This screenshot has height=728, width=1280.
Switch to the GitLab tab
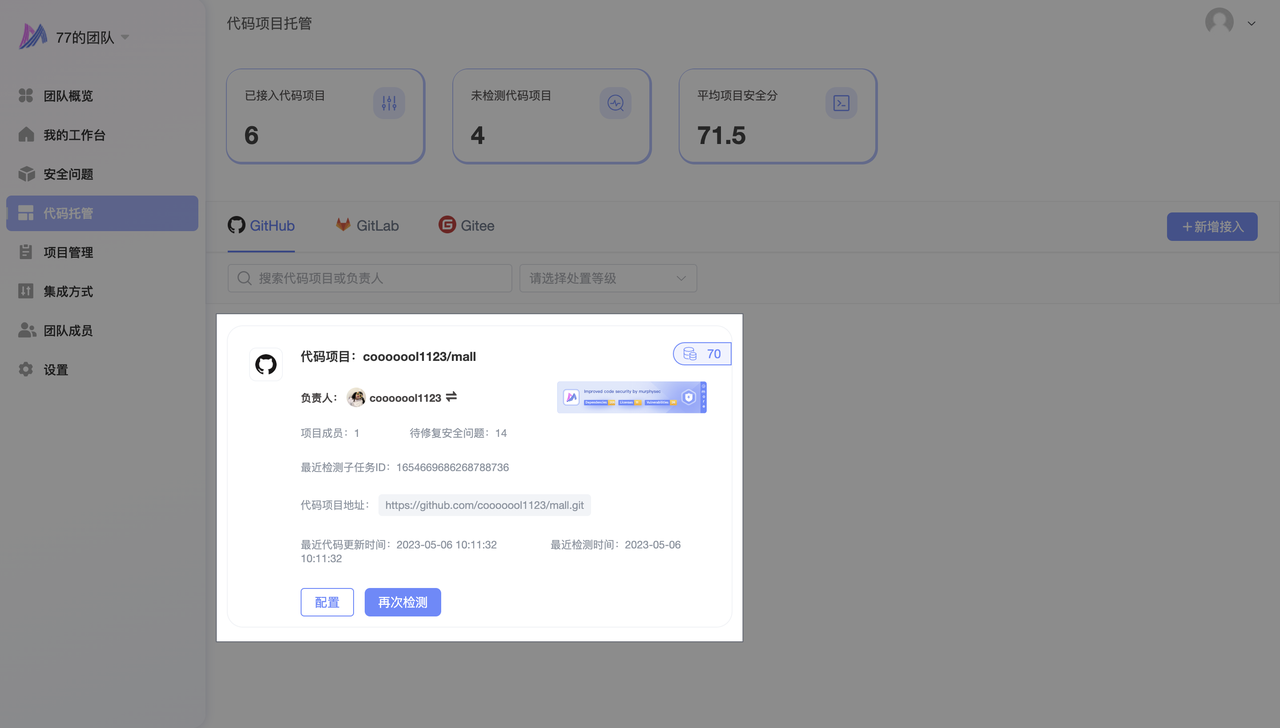(x=367, y=226)
